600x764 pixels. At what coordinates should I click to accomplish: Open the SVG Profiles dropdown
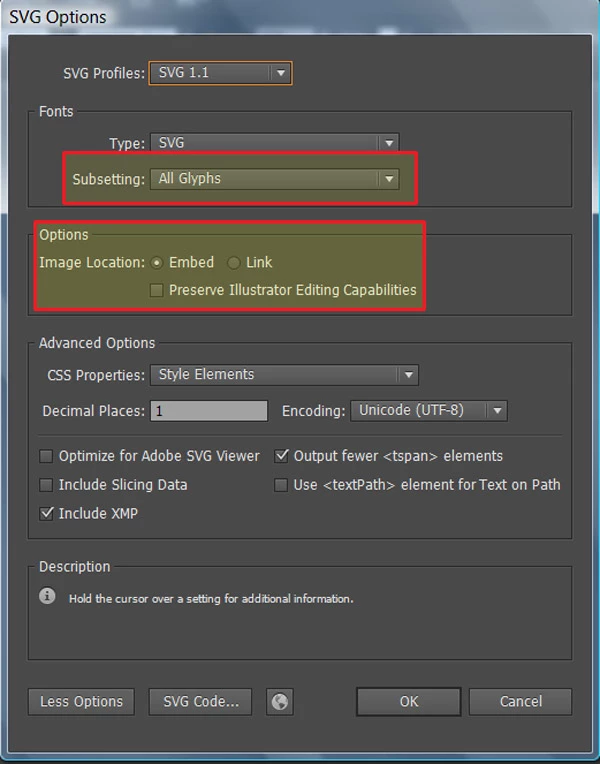220,73
